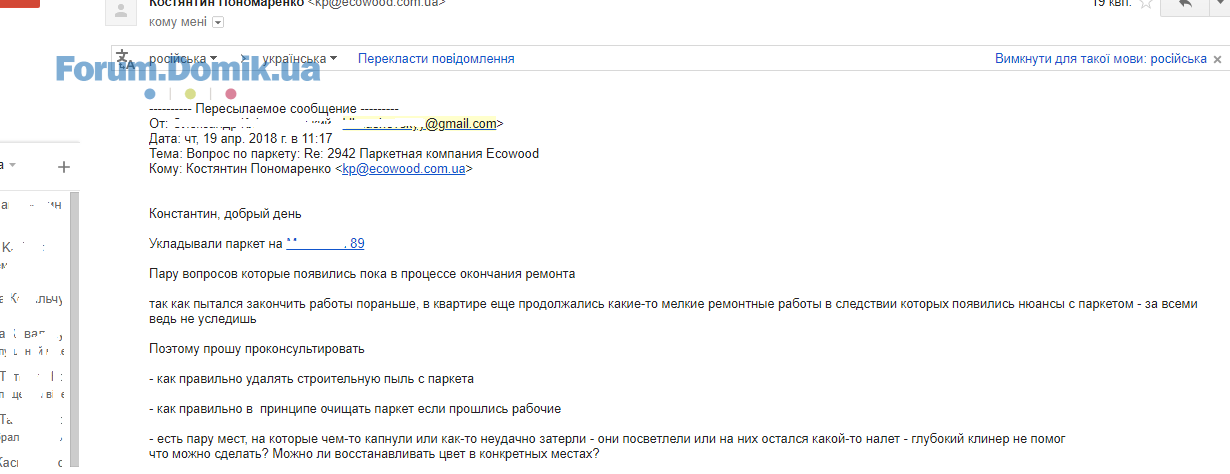Show details arrow next to "кому мені"

click(218, 23)
